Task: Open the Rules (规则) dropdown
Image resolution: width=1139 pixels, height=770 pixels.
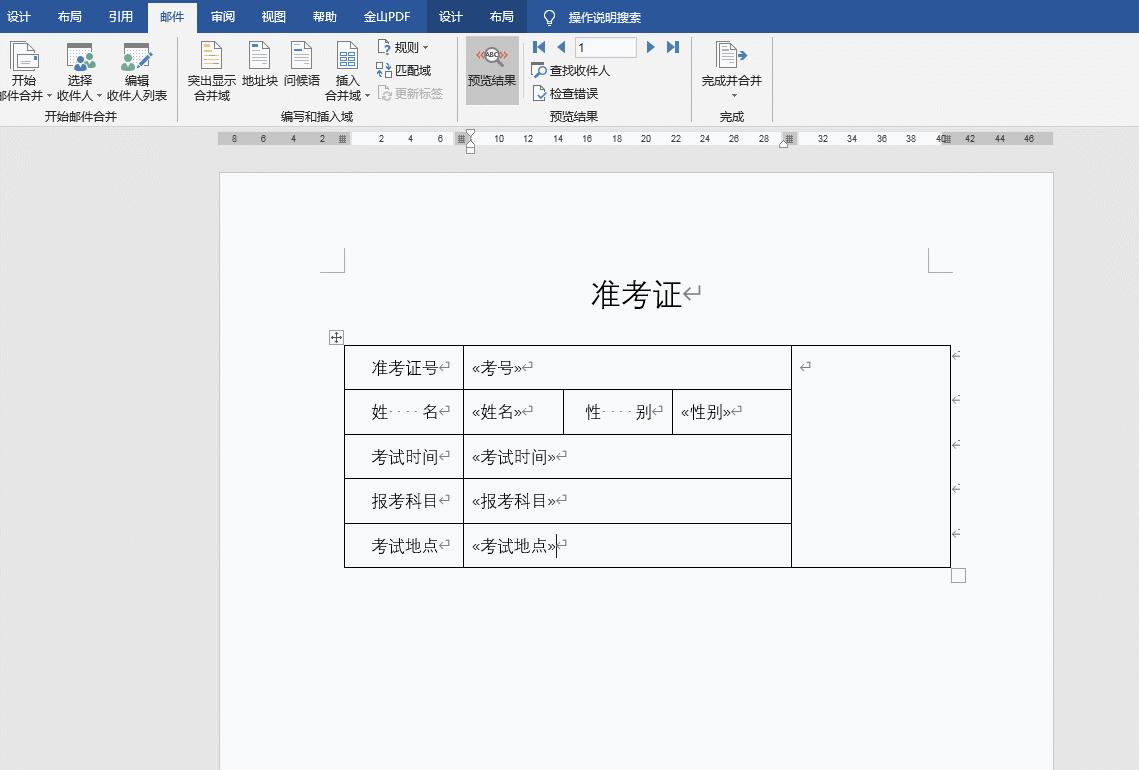Action: 402,46
